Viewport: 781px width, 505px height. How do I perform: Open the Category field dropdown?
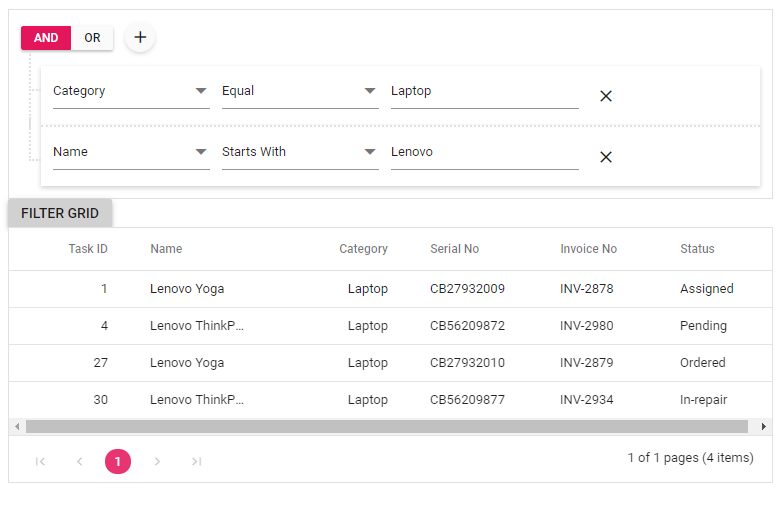(x=201, y=91)
